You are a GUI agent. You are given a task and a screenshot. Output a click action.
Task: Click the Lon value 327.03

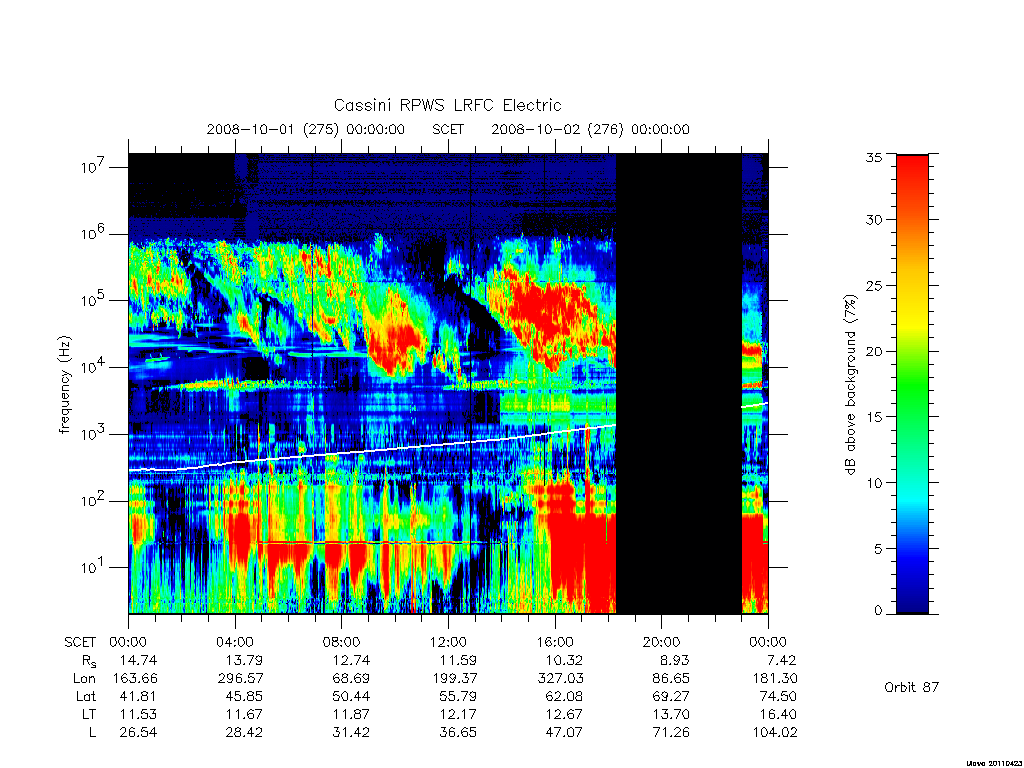560,679
